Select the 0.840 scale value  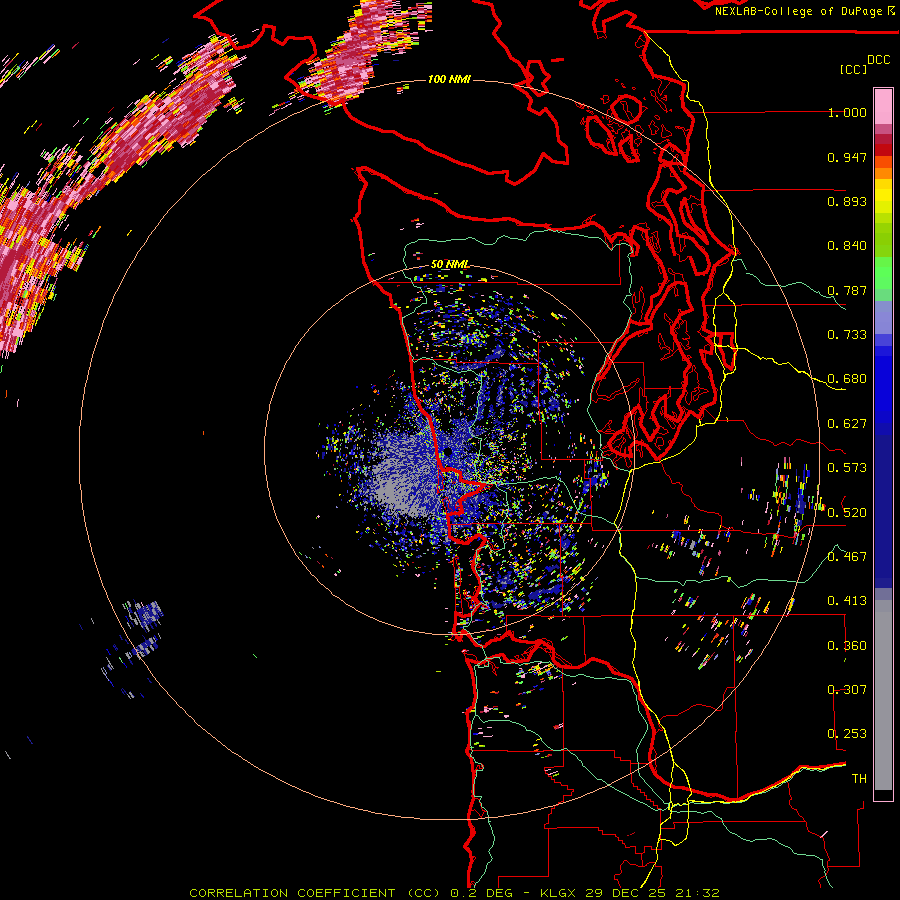(x=847, y=246)
